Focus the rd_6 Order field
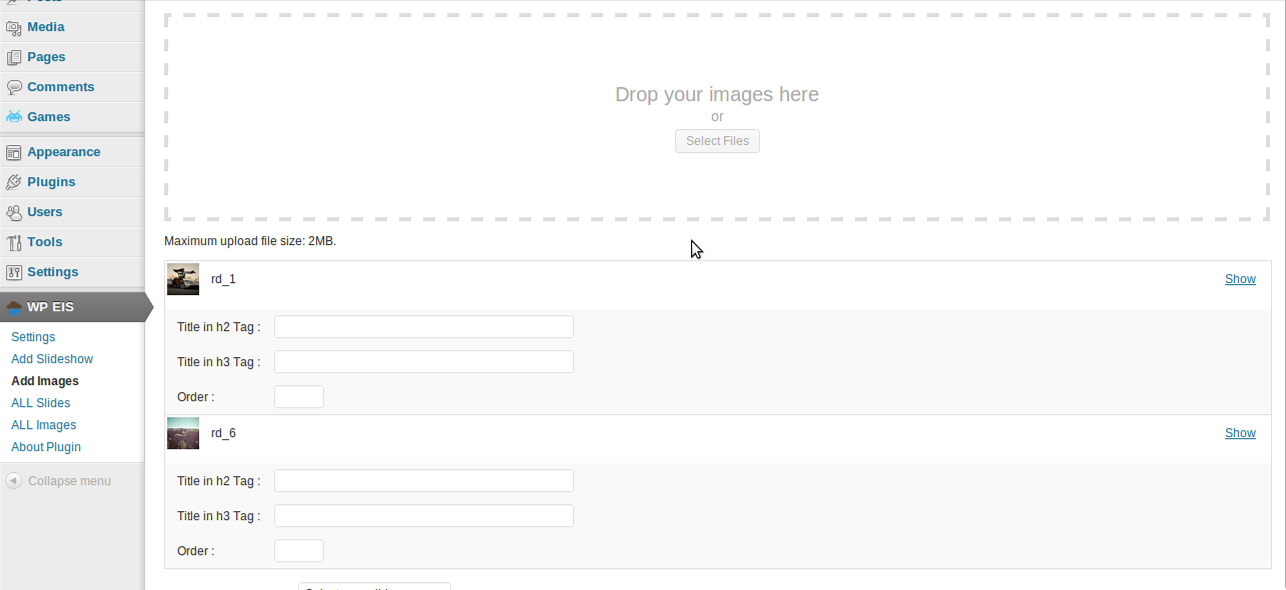The image size is (1286, 590). point(299,551)
